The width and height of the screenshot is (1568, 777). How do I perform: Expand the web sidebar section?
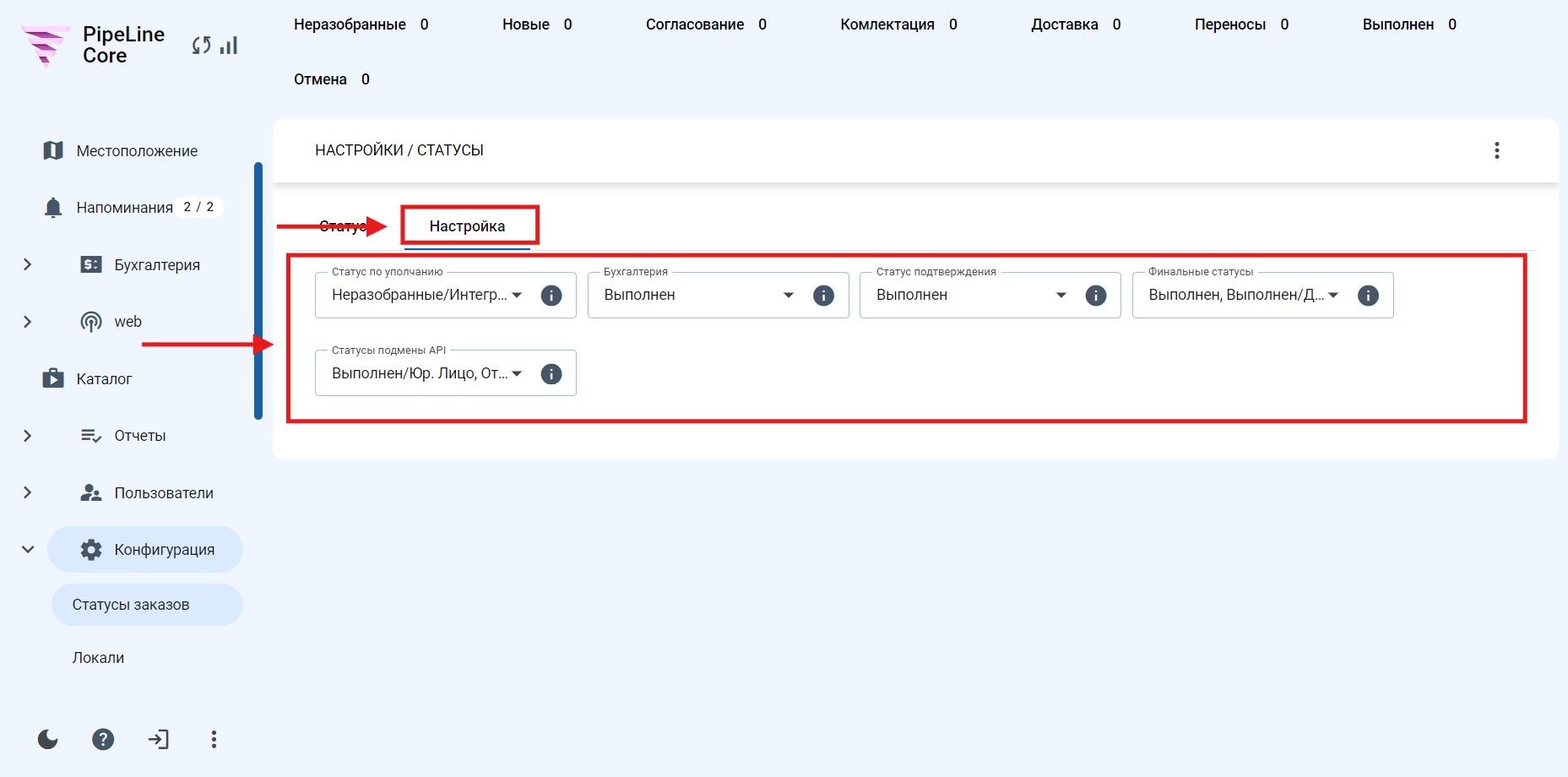(x=27, y=322)
